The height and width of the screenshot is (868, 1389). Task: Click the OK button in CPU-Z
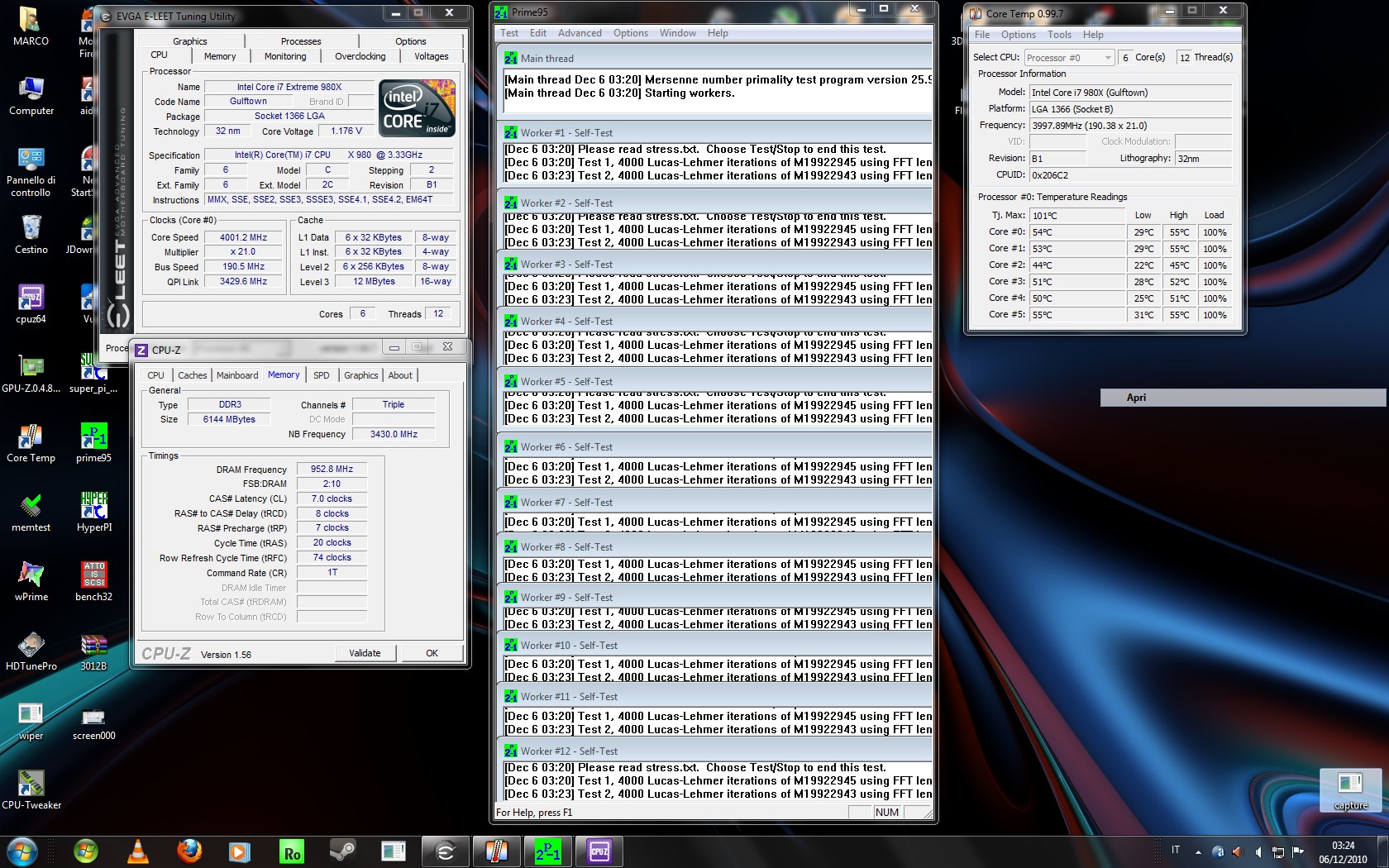tap(432, 653)
